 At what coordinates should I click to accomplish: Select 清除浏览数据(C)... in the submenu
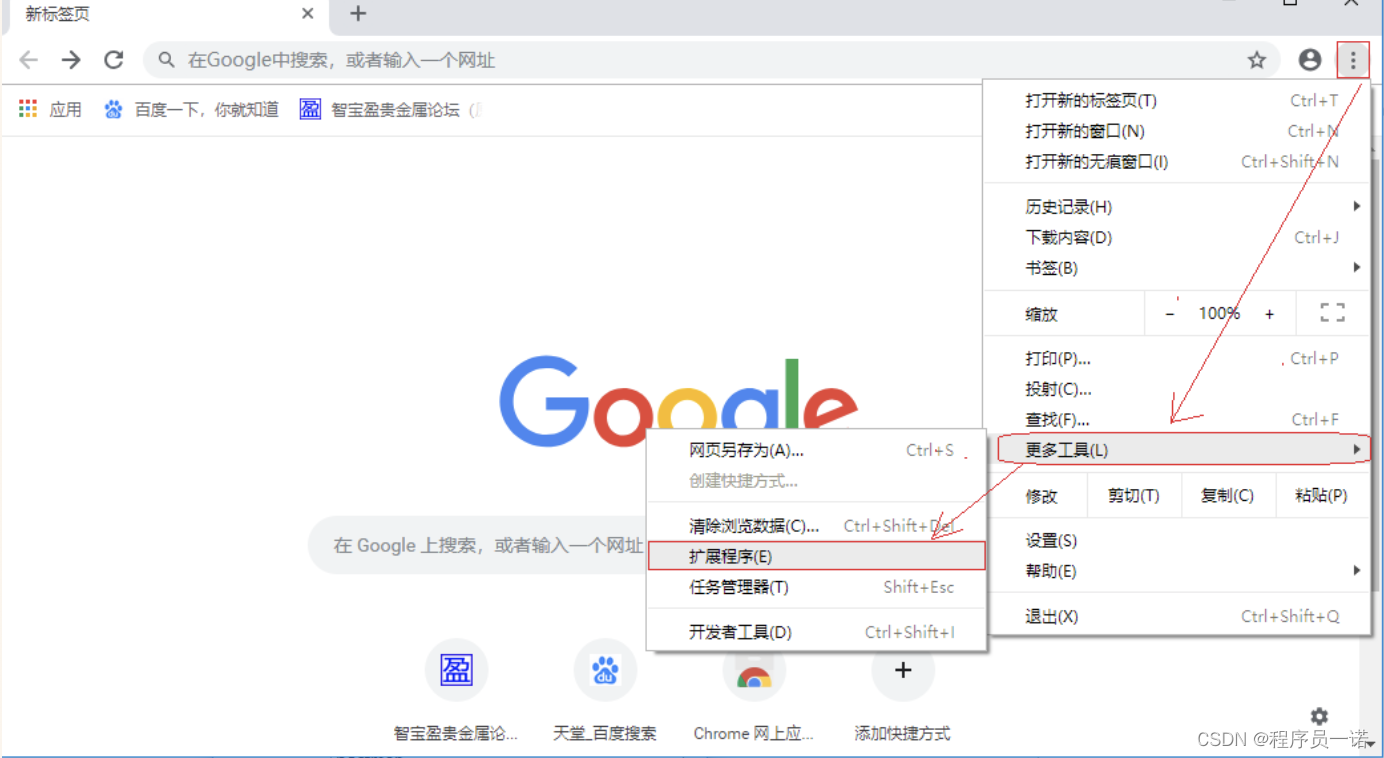click(817, 526)
